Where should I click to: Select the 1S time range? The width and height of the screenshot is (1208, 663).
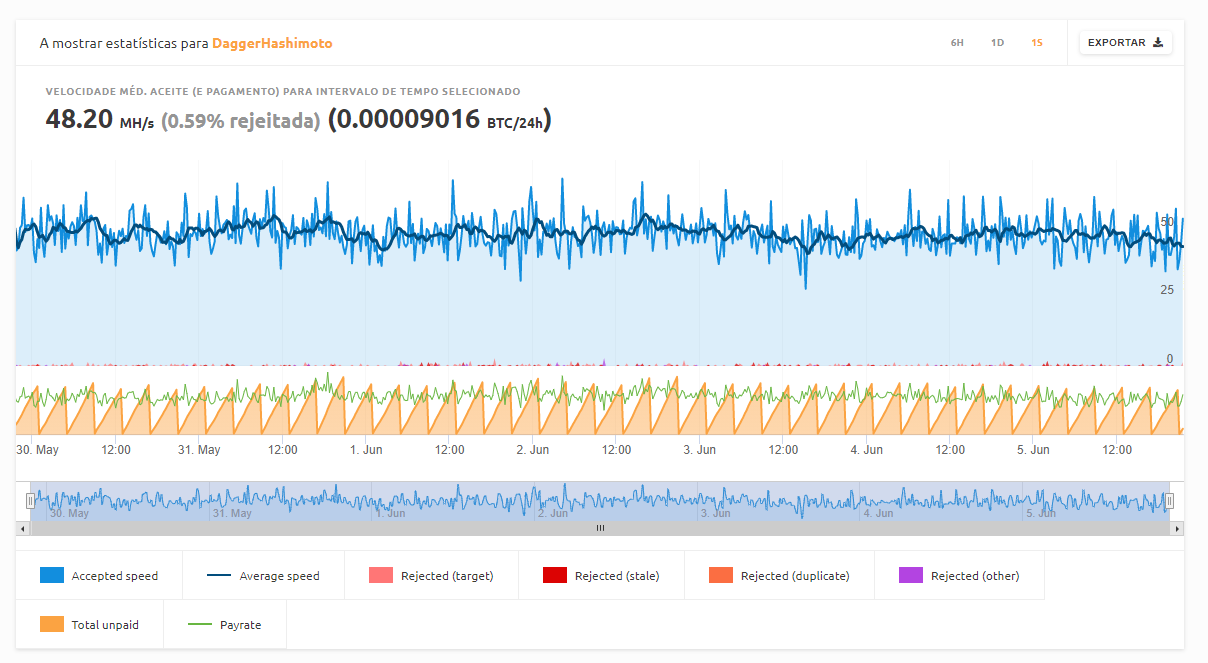1037,43
